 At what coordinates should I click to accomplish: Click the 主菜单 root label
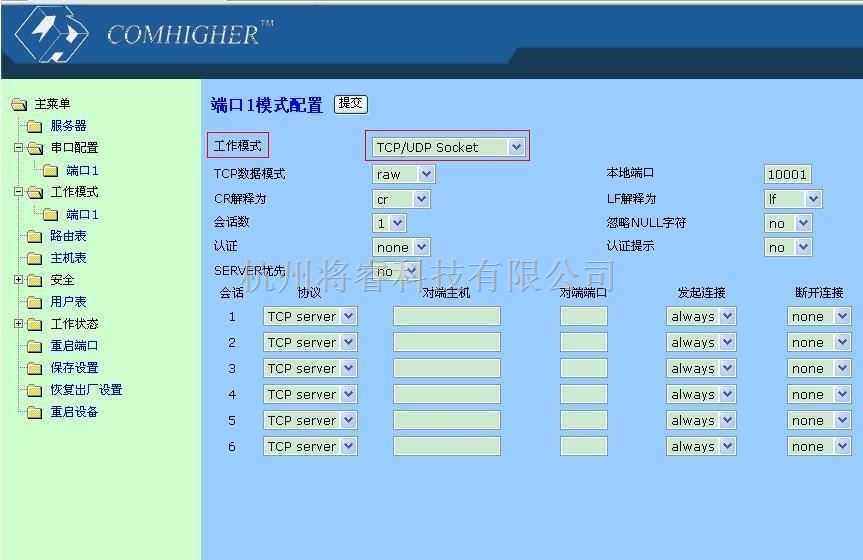point(52,104)
